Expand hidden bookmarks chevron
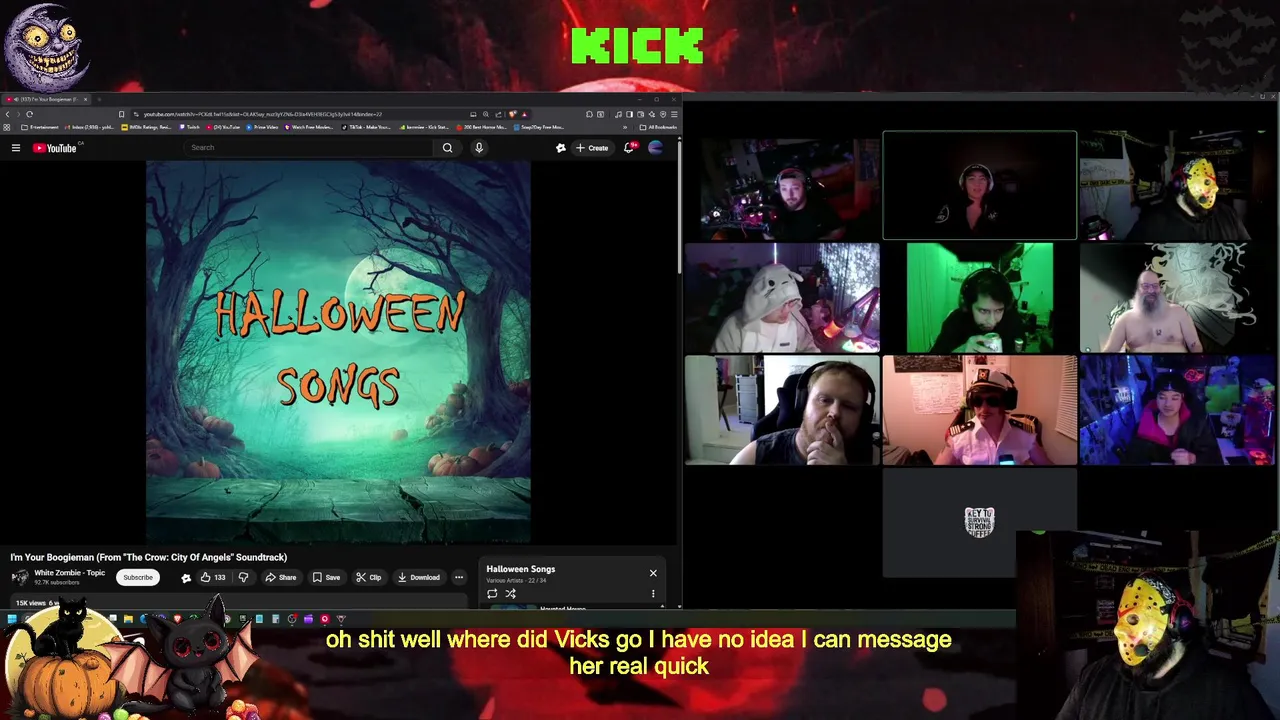Image resolution: width=1280 pixels, height=720 pixels. (626, 127)
